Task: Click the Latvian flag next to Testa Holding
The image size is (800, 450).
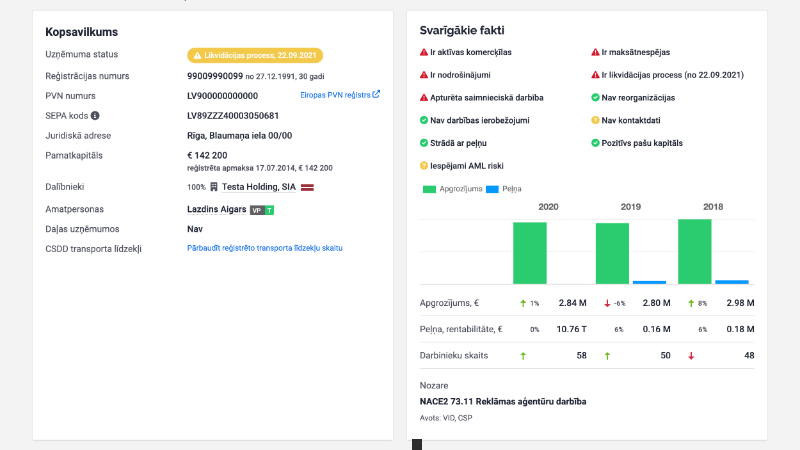Action: [309, 186]
